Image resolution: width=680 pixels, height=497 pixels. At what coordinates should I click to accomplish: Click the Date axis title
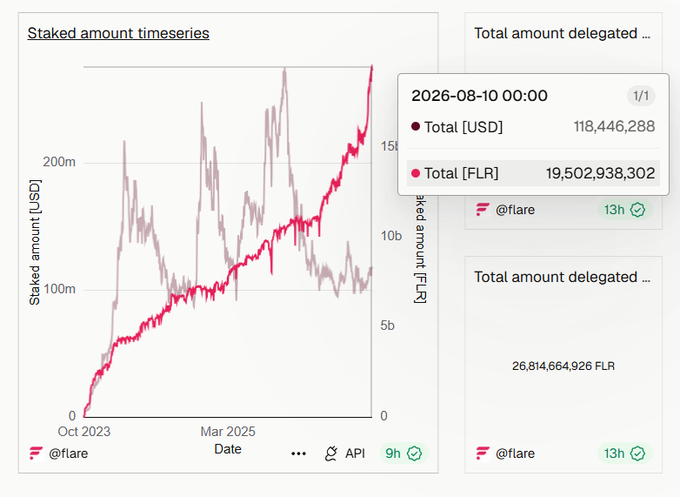(x=228, y=449)
